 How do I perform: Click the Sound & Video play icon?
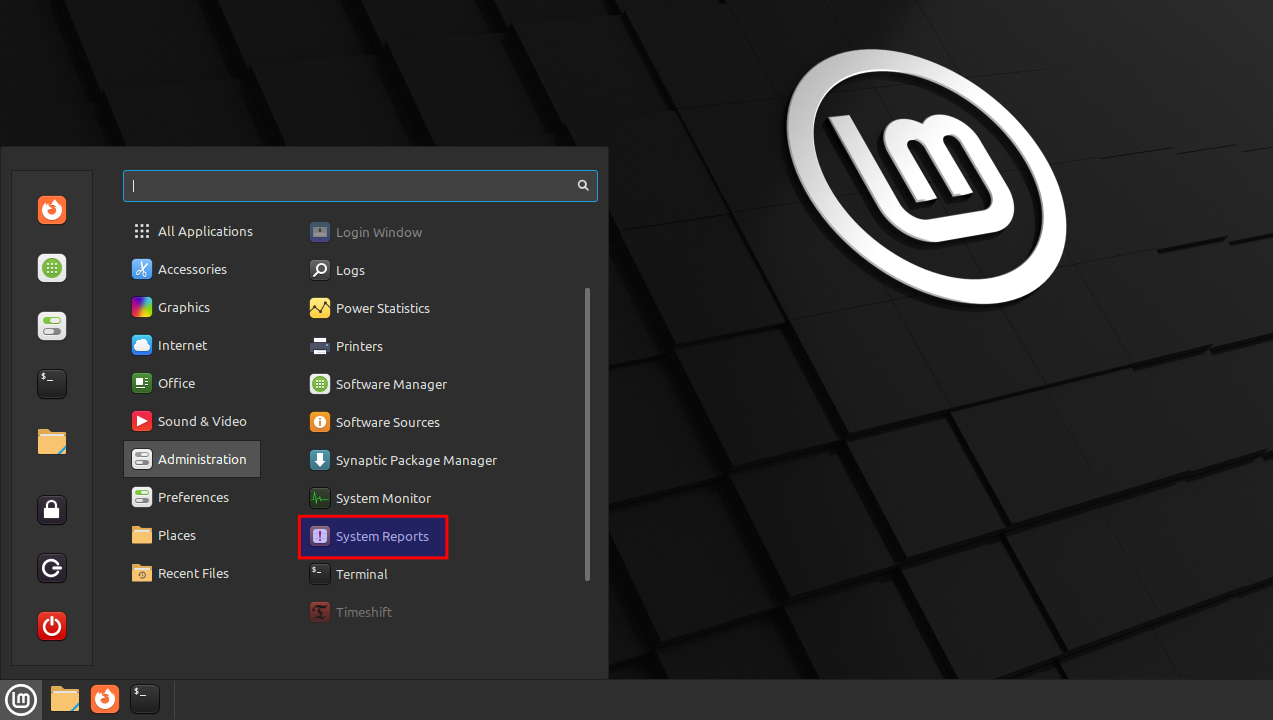(x=142, y=421)
